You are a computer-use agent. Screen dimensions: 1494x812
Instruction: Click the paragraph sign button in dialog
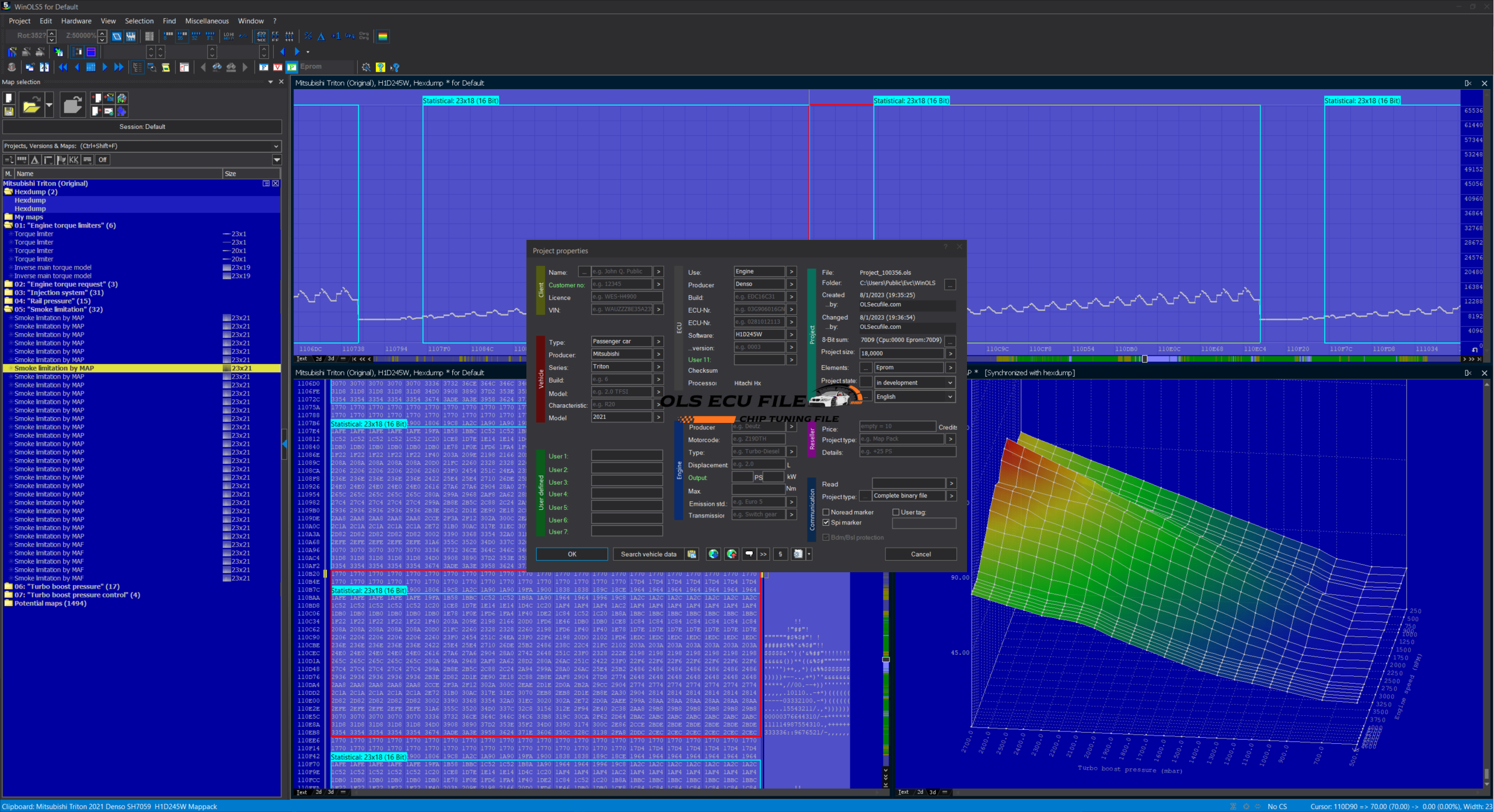(780, 554)
